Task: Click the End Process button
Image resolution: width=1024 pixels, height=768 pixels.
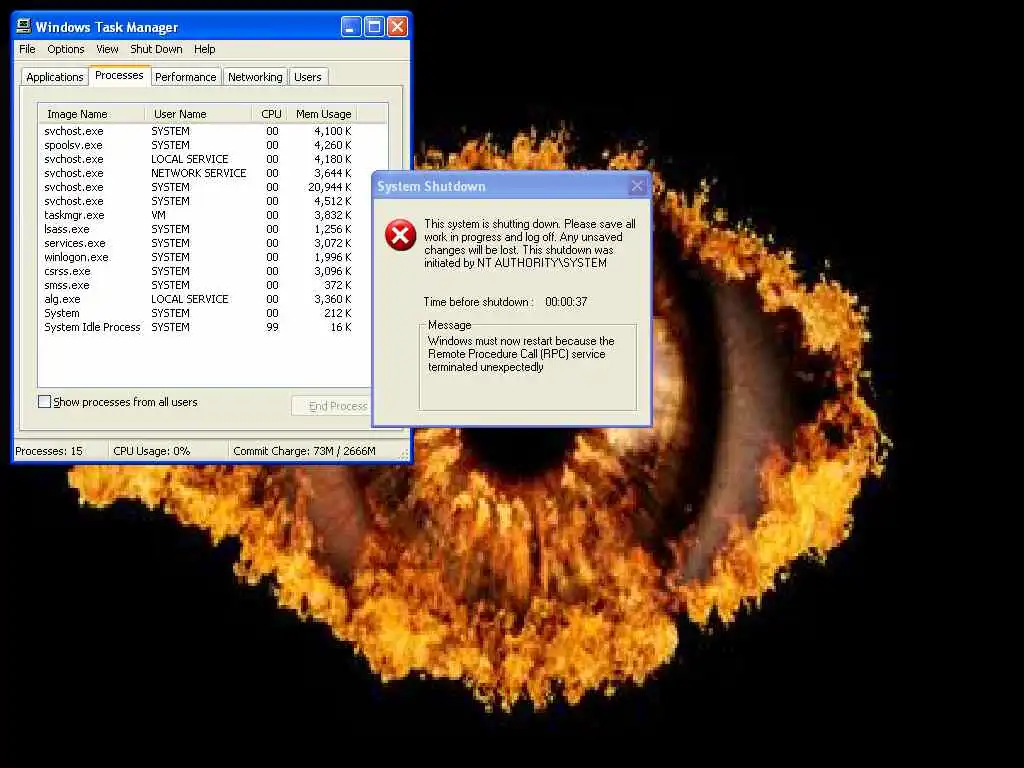Action: 331,406
